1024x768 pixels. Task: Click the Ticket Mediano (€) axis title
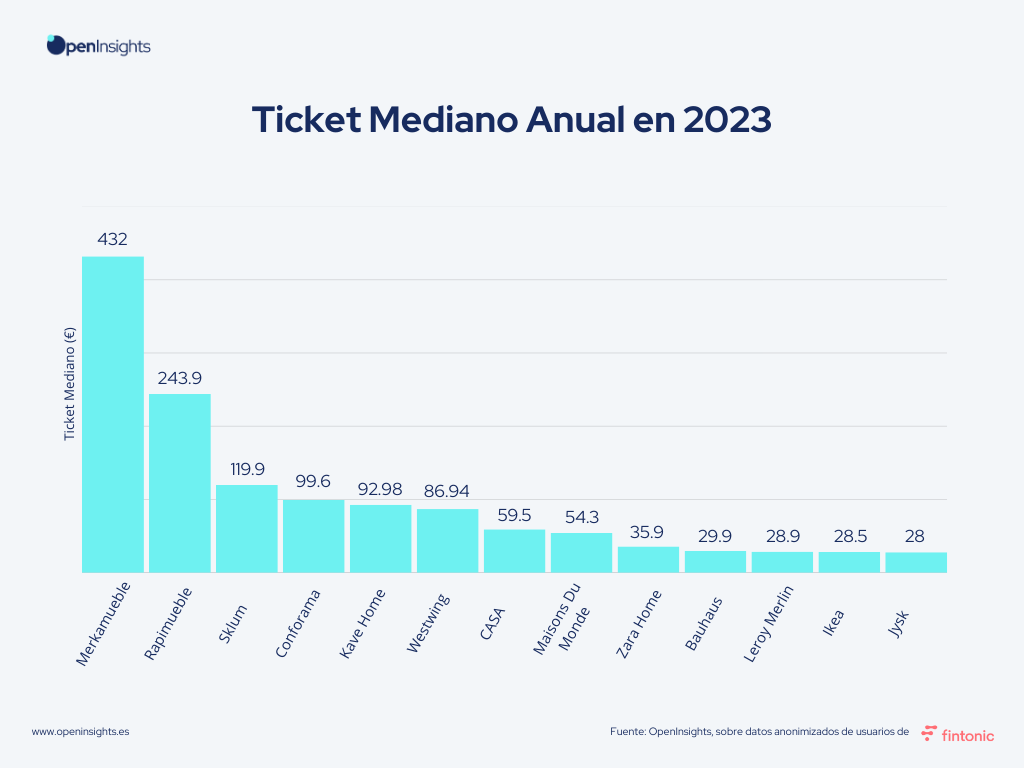70,385
